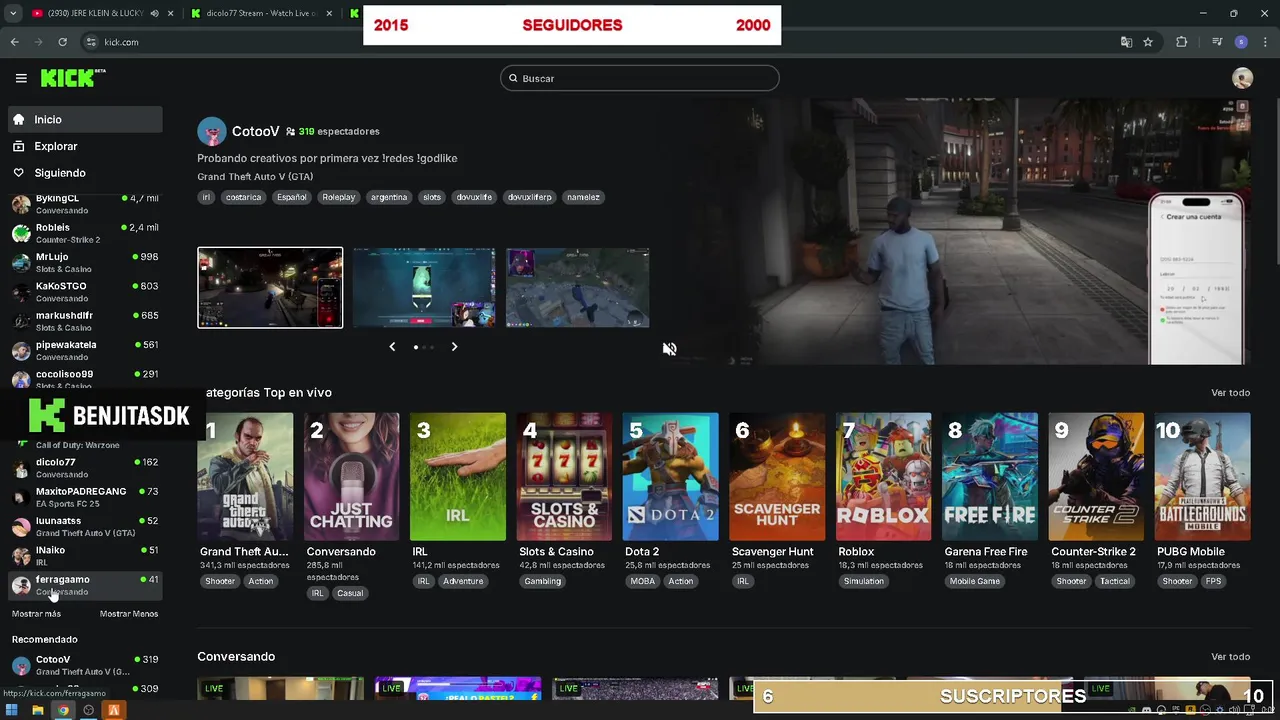The height and width of the screenshot is (720, 1280).
Task: Click MaxitoPADREGANG avatar in sidebar
Action: pos(21,497)
